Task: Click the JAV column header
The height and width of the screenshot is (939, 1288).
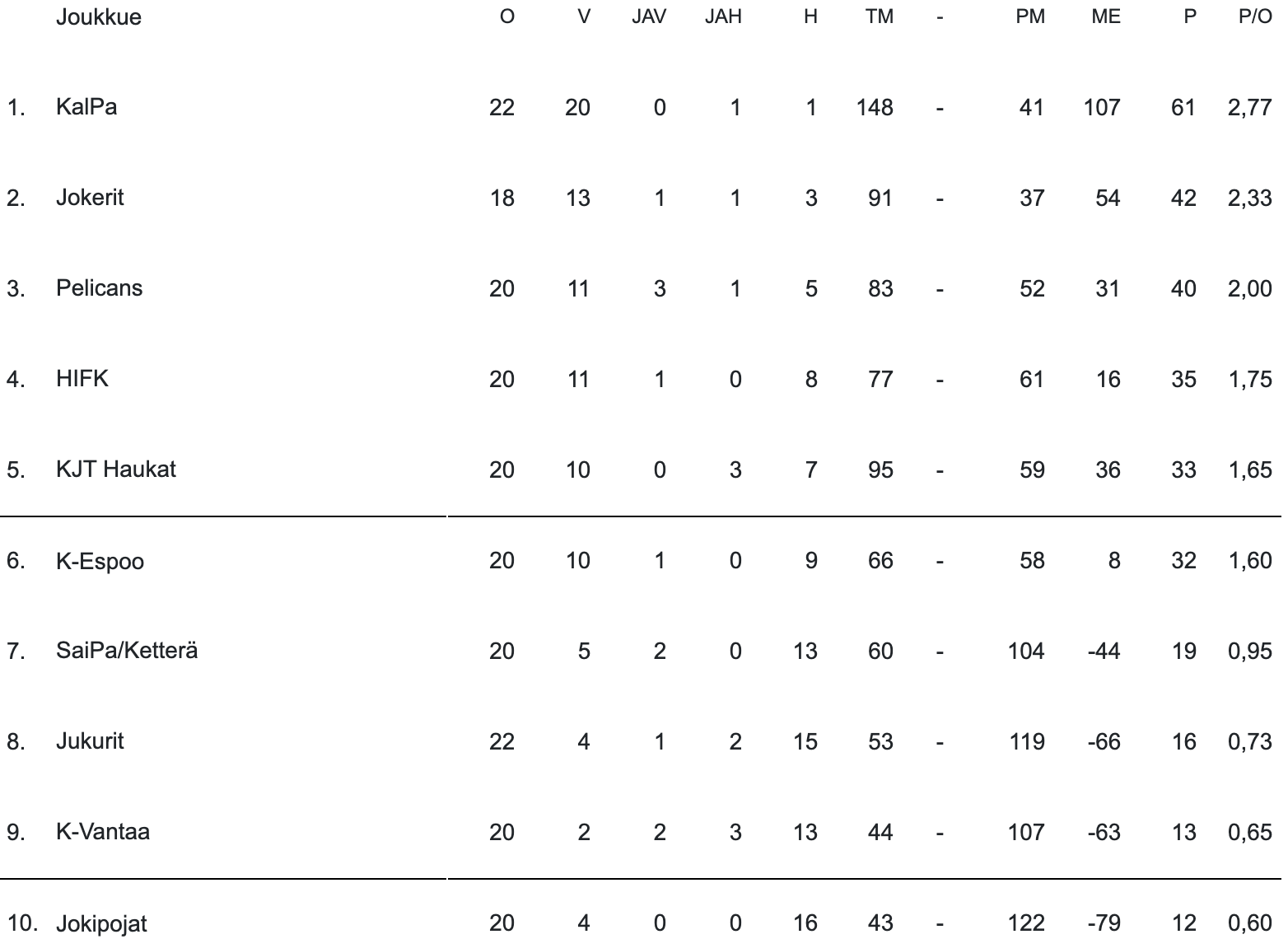Action: (x=649, y=17)
